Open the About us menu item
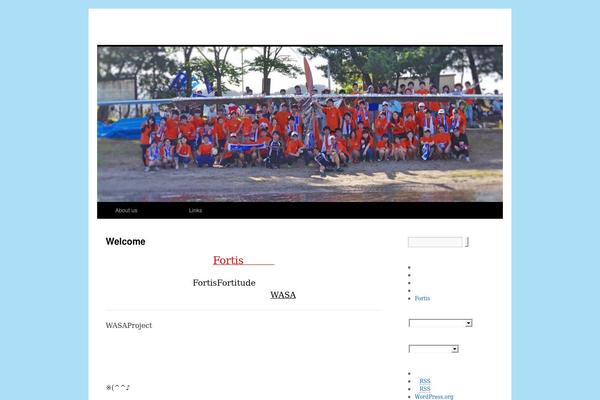The height and width of the screenshot is (400, 600). point(126,211)
